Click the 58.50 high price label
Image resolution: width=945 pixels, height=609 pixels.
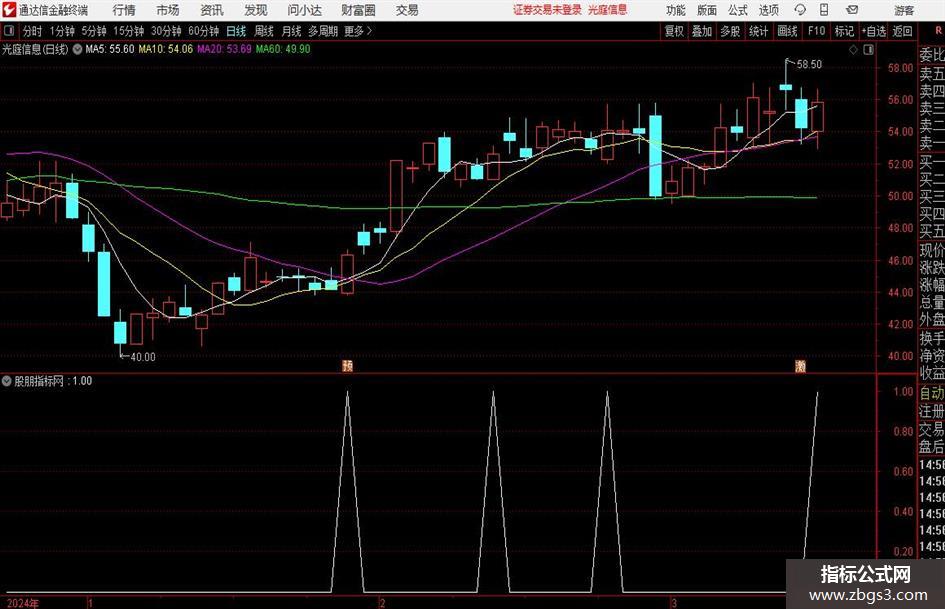click(x=809, y=65)
